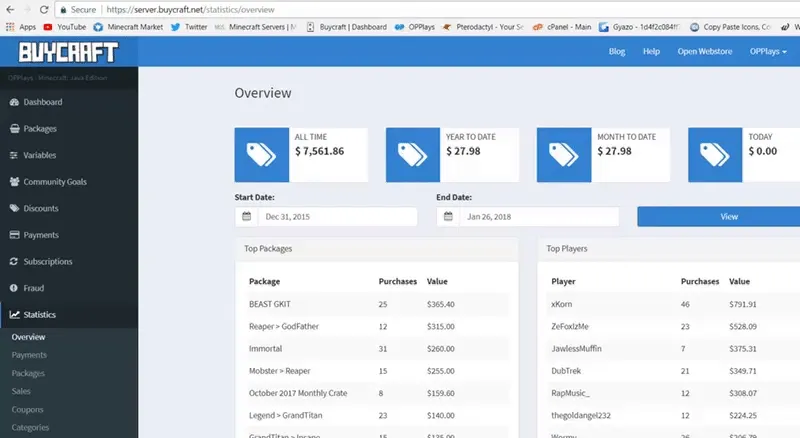This screenshot has height=438, width=800.
Task: Click the Start Date calendar icon
Action: click(x=246, y=216)
